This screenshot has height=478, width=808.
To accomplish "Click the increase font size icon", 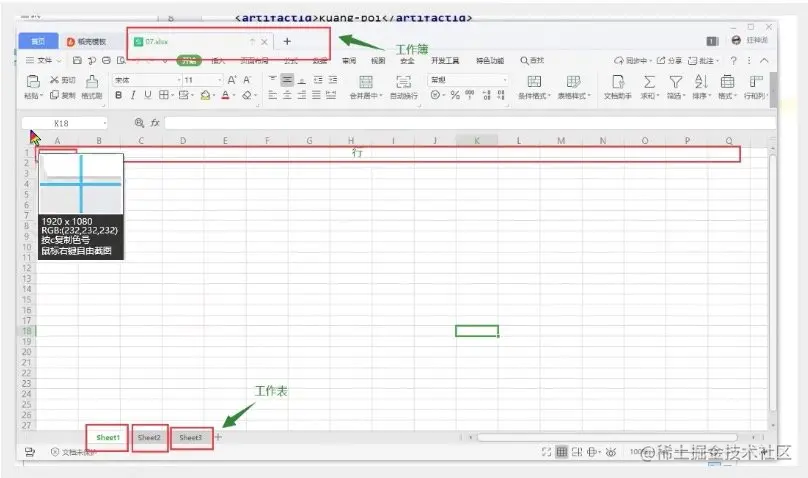I will 232,80.
